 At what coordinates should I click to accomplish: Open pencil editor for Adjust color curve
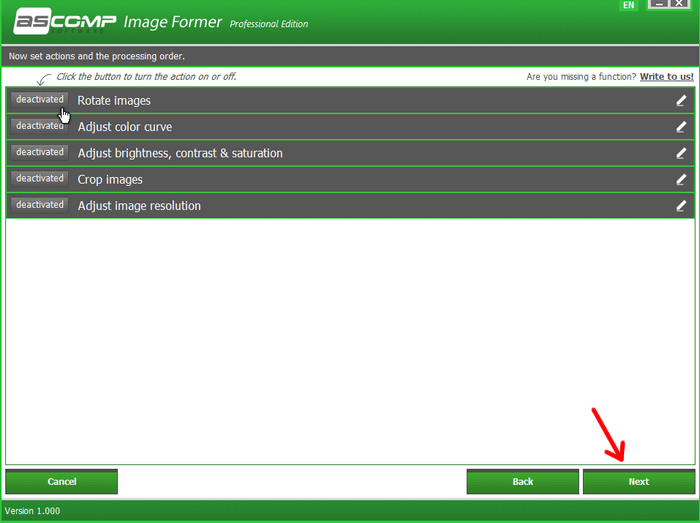pos(681,127)
